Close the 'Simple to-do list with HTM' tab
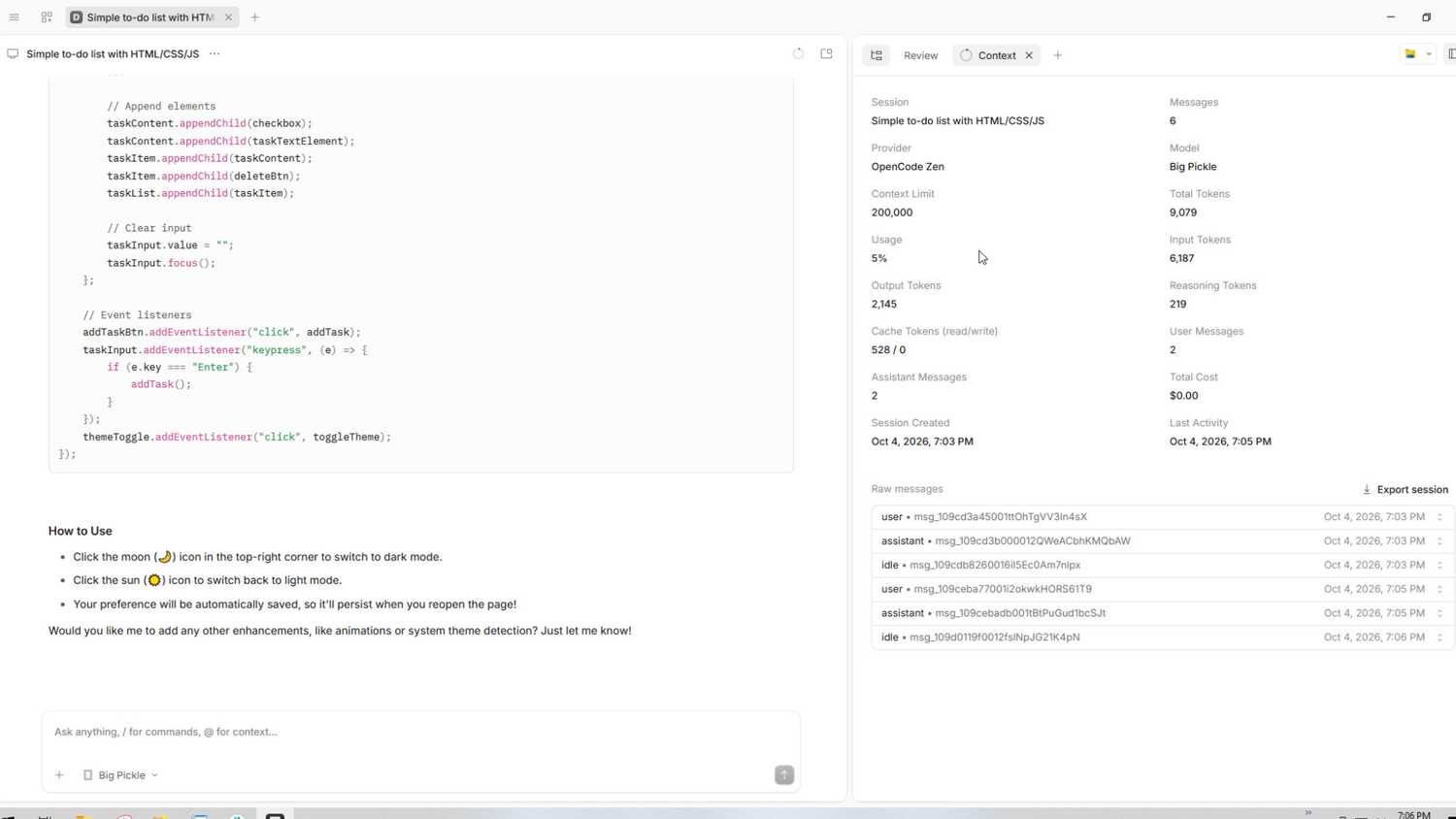Image resolution: width=1456 pixels, height=819 pixels. pyautogui.click(x=228, y=17)
